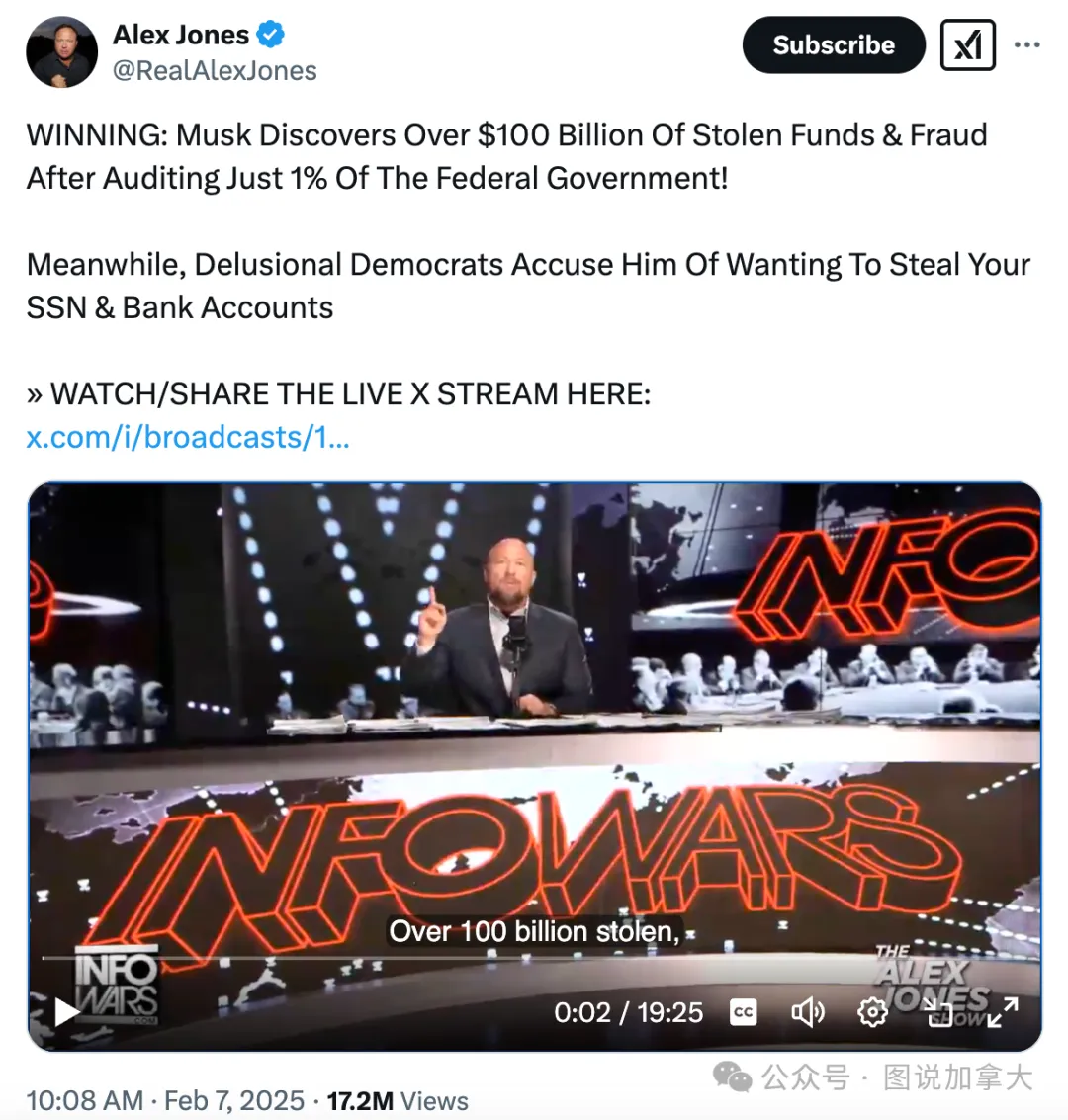Click the blue verified checkmark badge
This screenshot has height=1120, width=1068.
[271, 35]
